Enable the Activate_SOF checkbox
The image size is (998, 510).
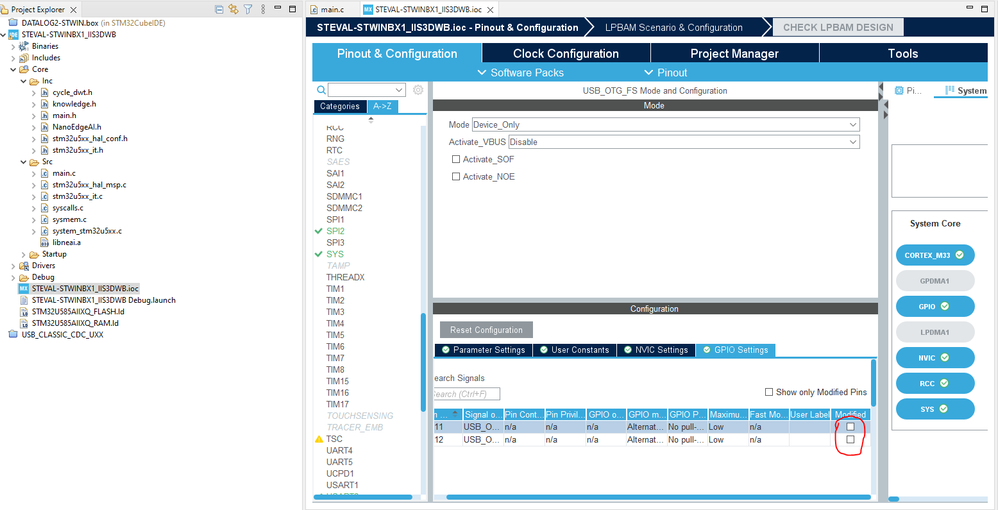click(456, 159)
